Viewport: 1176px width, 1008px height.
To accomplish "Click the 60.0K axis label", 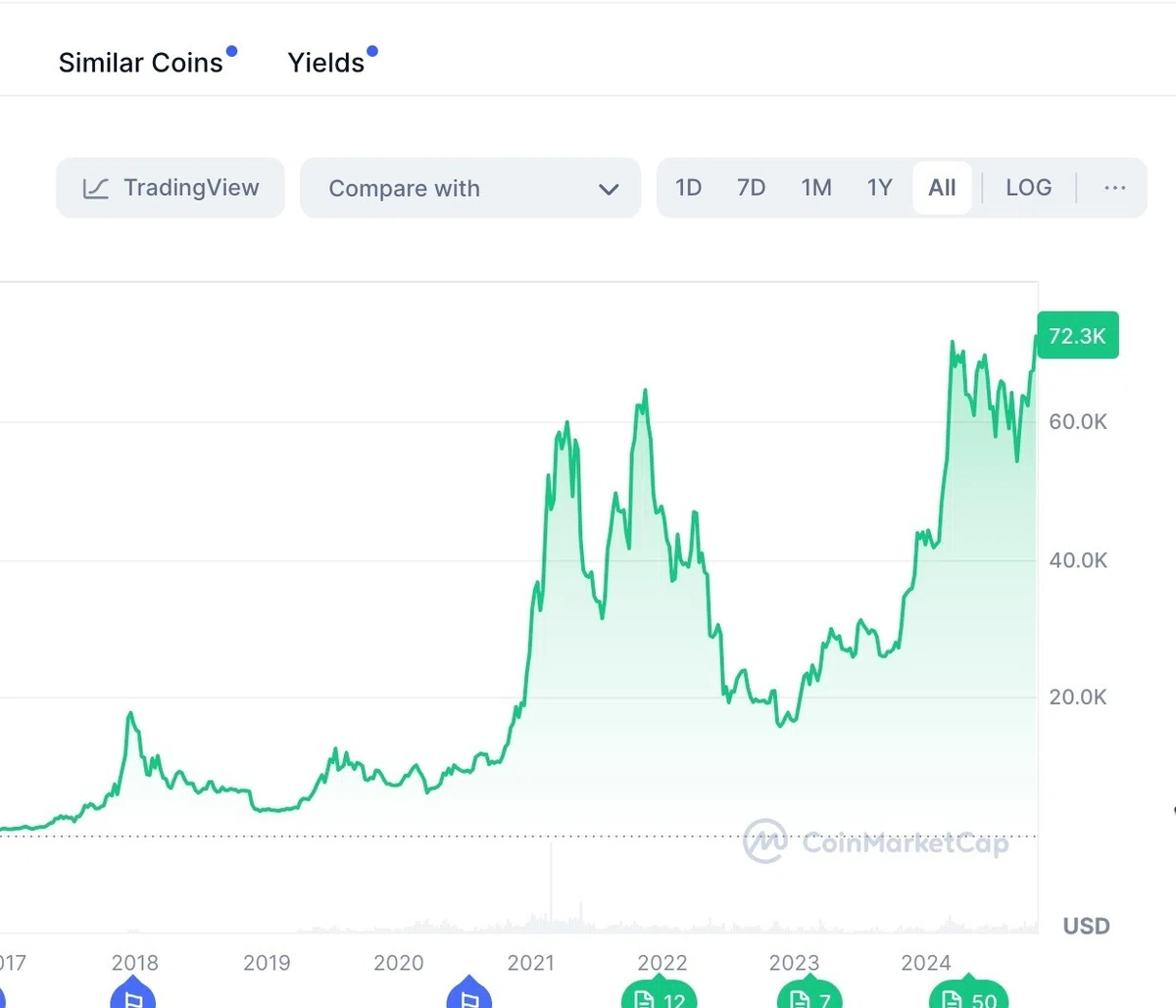I will [x=1078, y=422].
